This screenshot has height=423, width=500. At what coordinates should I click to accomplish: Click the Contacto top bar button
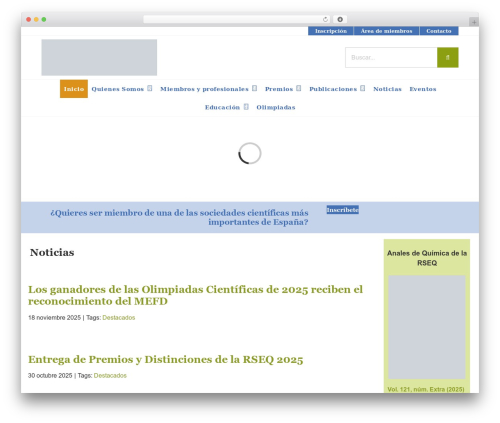(439, 31)
